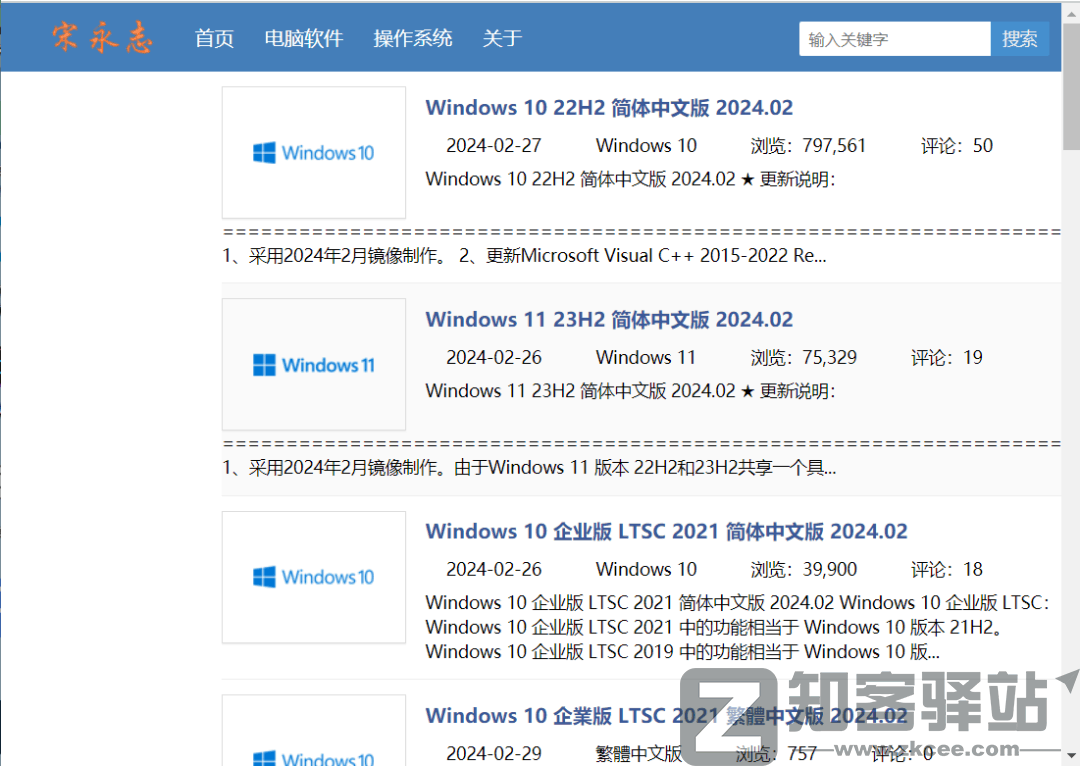
Task: Open Windows 10 LTSC 2021 简体 thumbnail
Action: tap(313, 577)
